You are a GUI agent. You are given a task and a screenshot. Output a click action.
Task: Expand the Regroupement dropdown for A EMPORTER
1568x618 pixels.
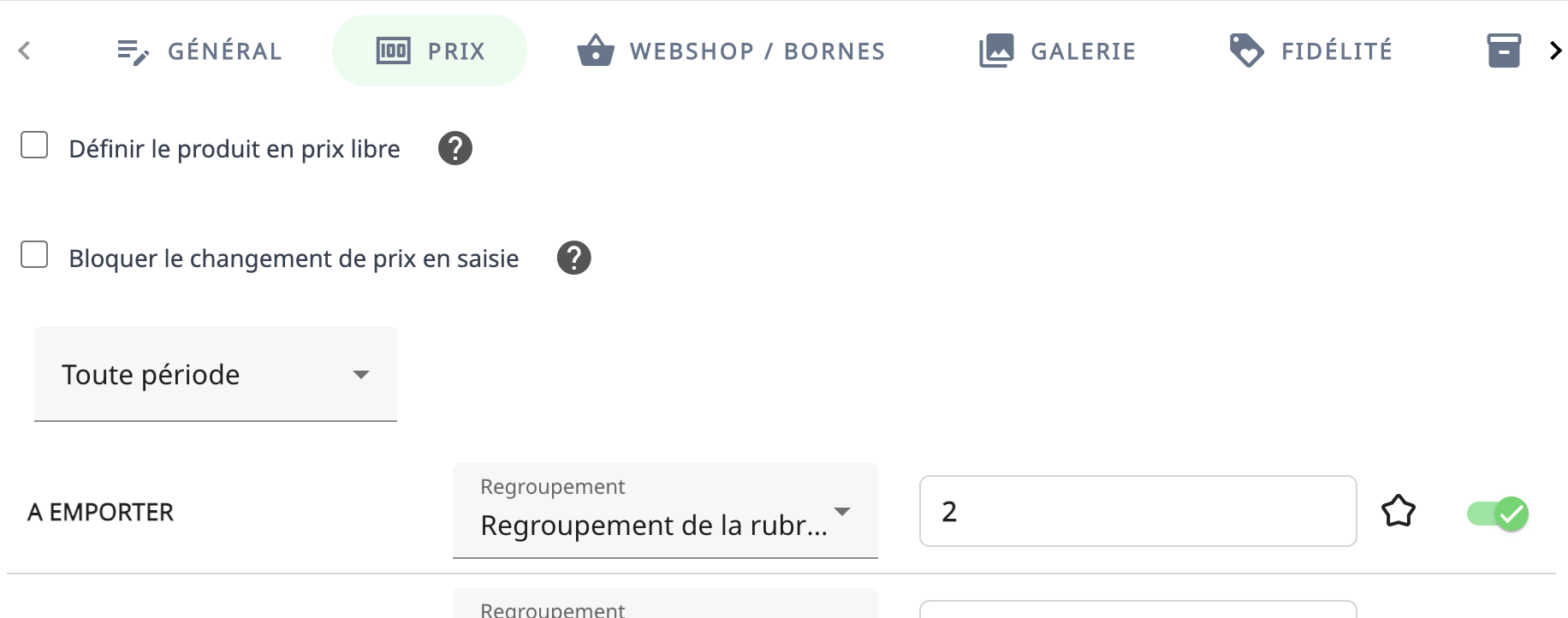point(665,511)
